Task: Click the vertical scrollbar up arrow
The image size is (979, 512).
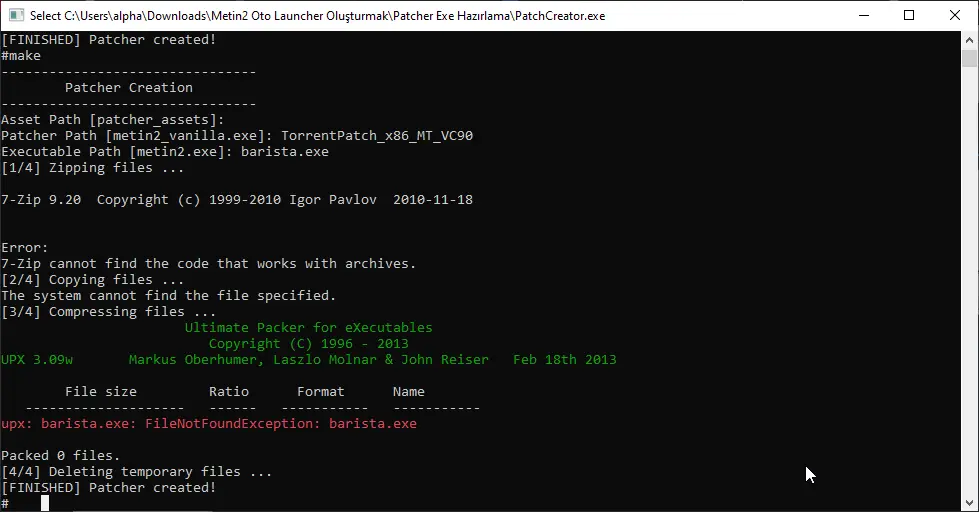Action: point(969,40)
